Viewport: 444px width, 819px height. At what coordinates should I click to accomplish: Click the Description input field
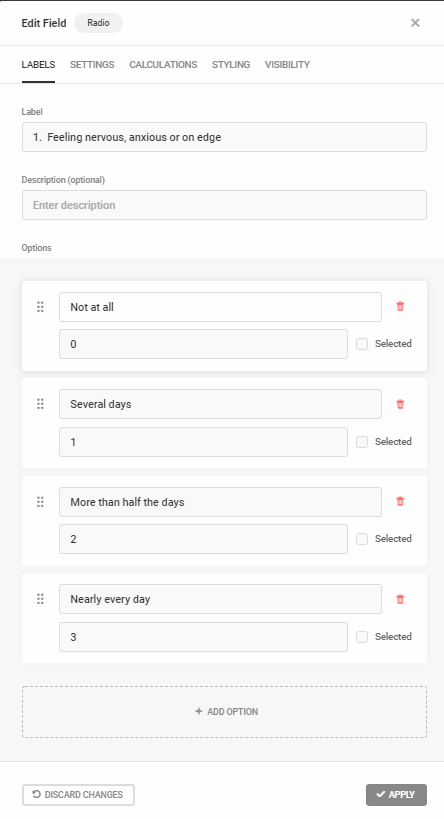[224, 205]
